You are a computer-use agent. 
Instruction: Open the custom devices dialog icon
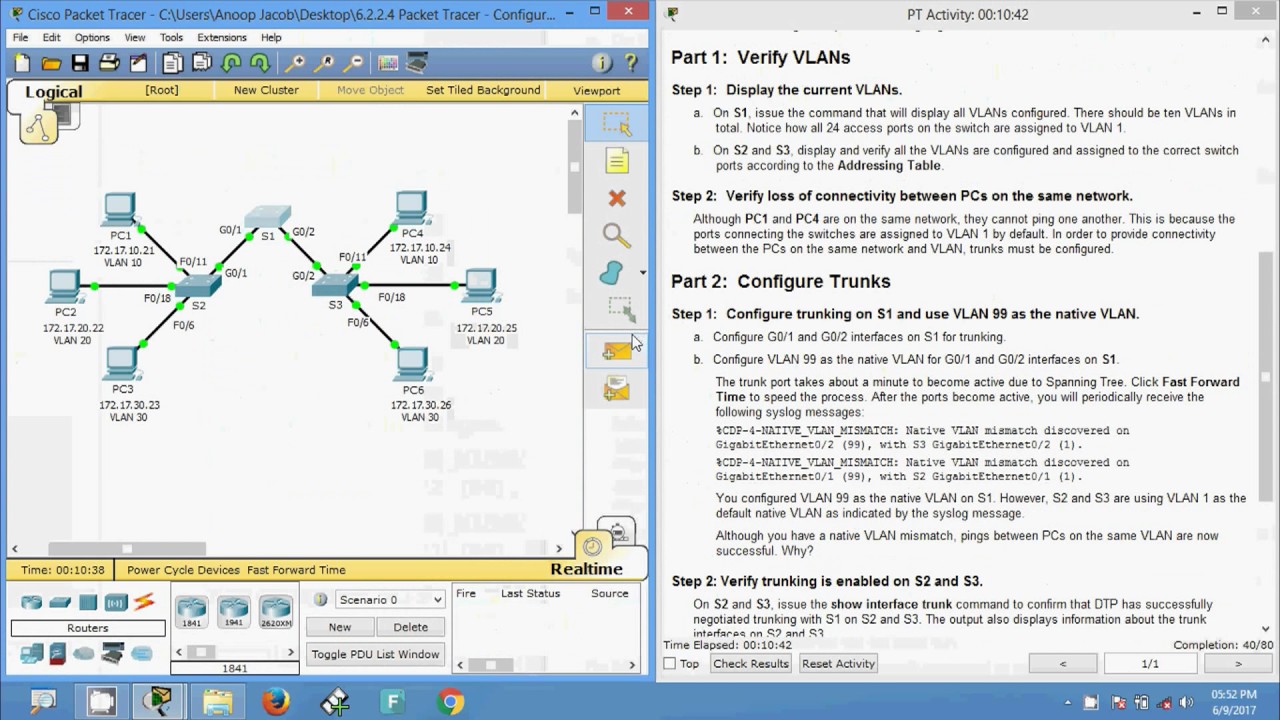pos(417,63)
